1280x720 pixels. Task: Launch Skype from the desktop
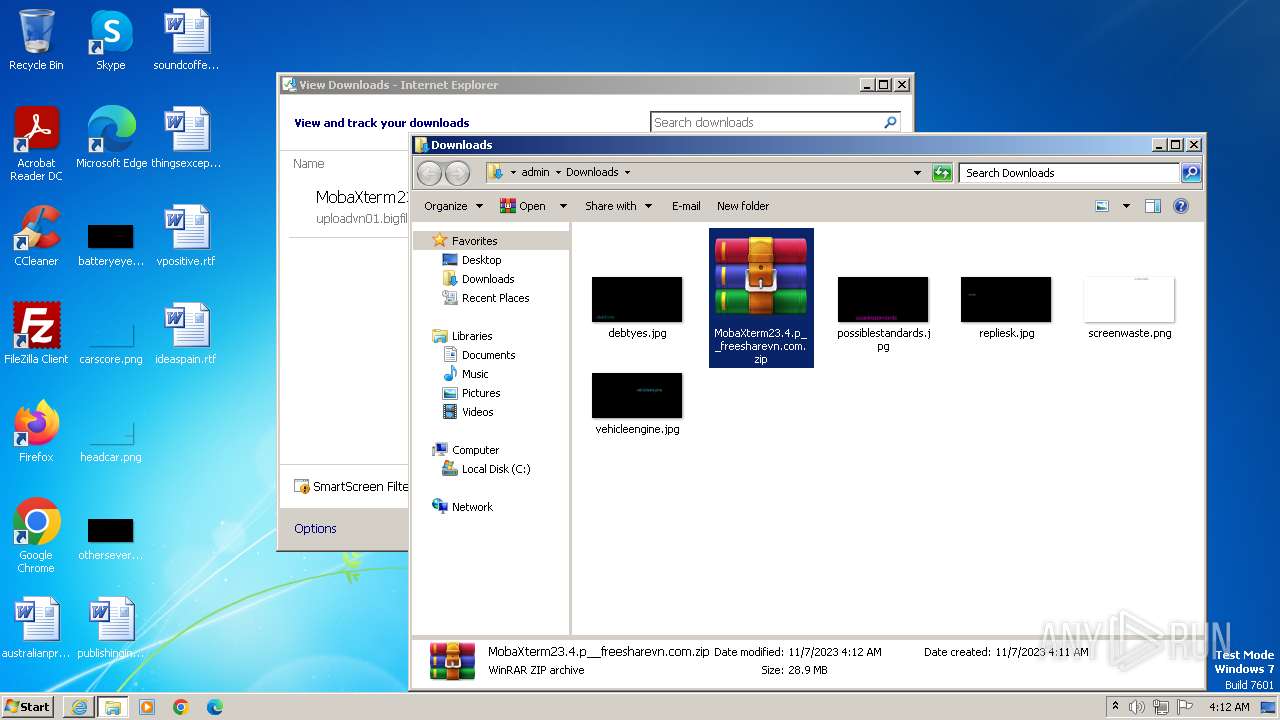(110, 40)
